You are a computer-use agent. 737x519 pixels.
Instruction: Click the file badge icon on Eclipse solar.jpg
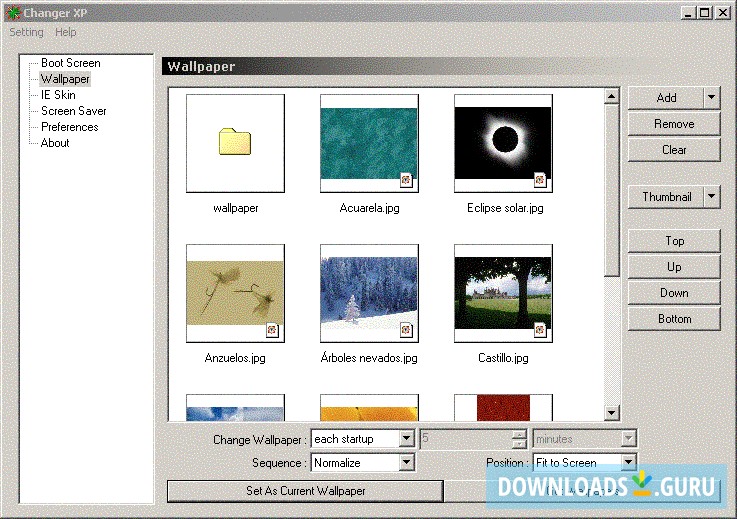tap(540, 180)
